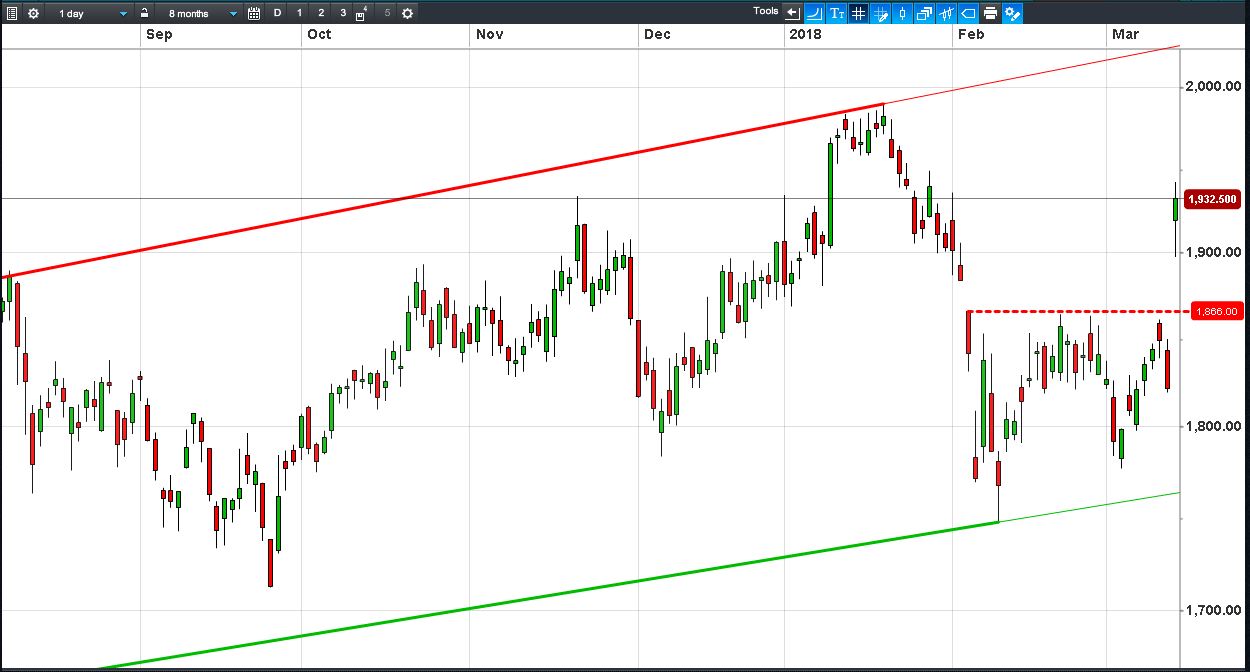1250x672 pixels.
Task: Open the technical indicators icon
Action: pyautogui.click(x=946, y=13)
